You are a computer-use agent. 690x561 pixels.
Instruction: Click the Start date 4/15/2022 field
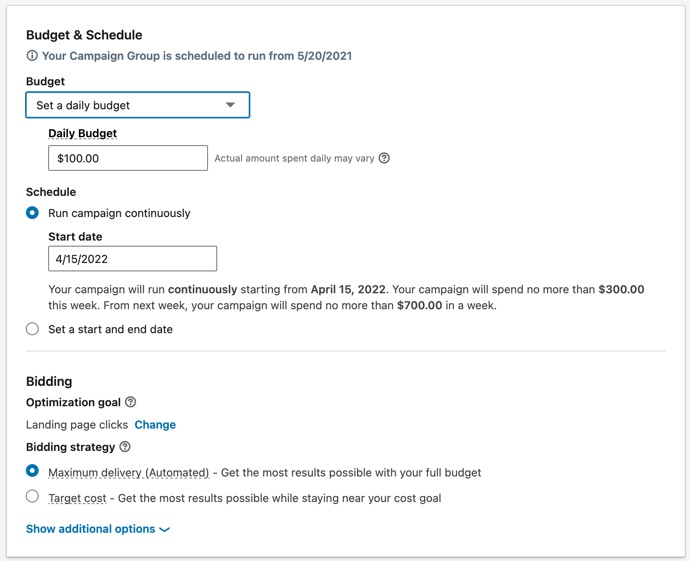(x=132, y=259)
